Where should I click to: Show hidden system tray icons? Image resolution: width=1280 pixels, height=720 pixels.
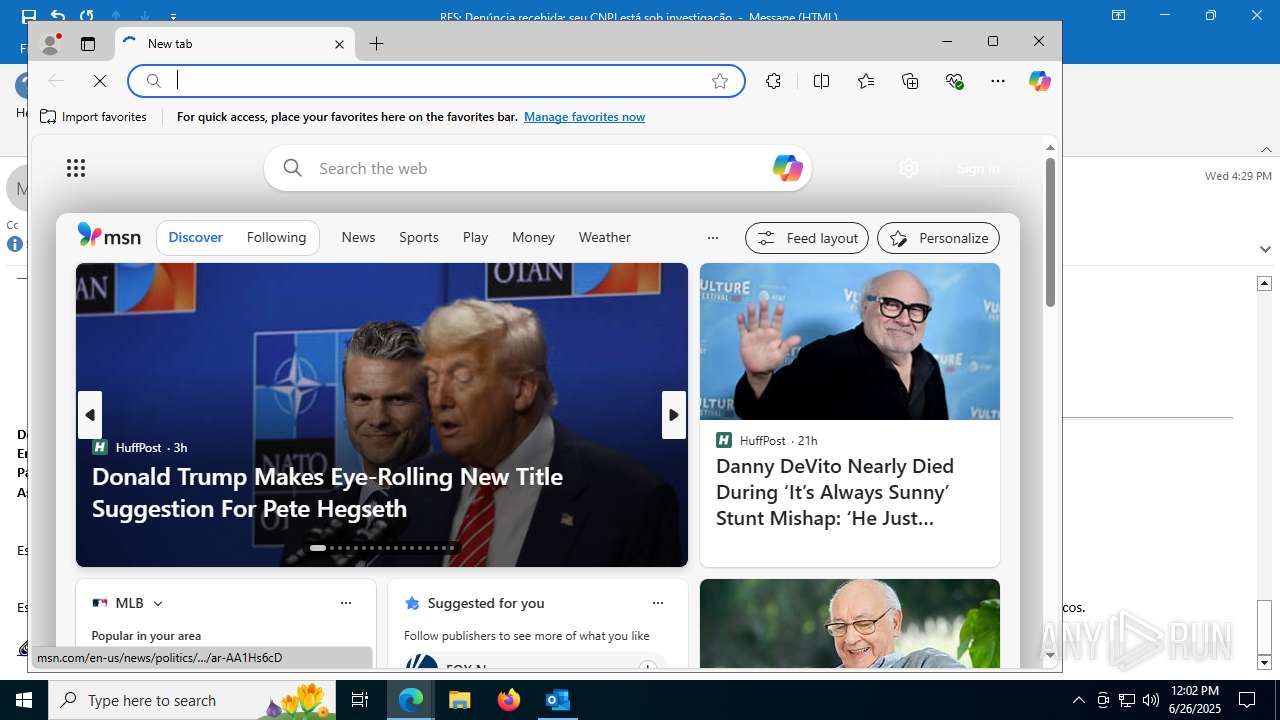pos(1078,700)
